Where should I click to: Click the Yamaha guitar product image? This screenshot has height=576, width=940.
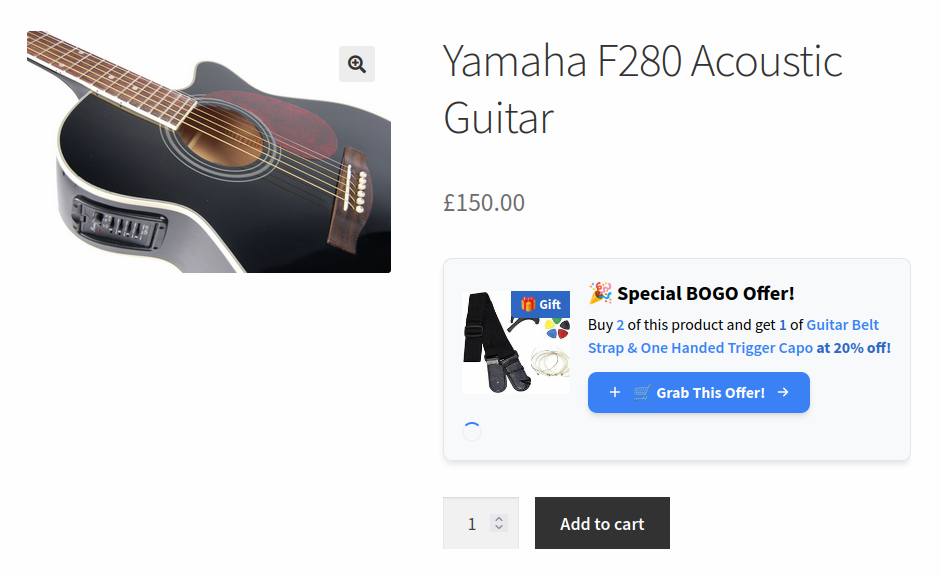[x=208, y=152]
